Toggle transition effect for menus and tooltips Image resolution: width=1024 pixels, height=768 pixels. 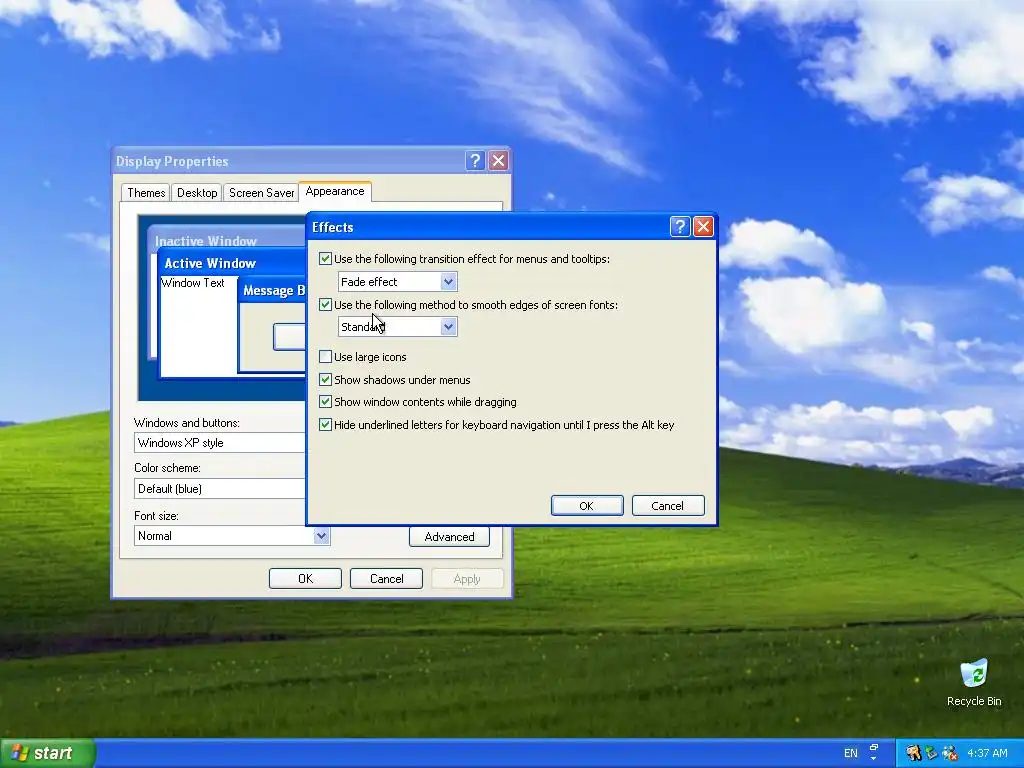pyautogui.click(x=325, y=259)
